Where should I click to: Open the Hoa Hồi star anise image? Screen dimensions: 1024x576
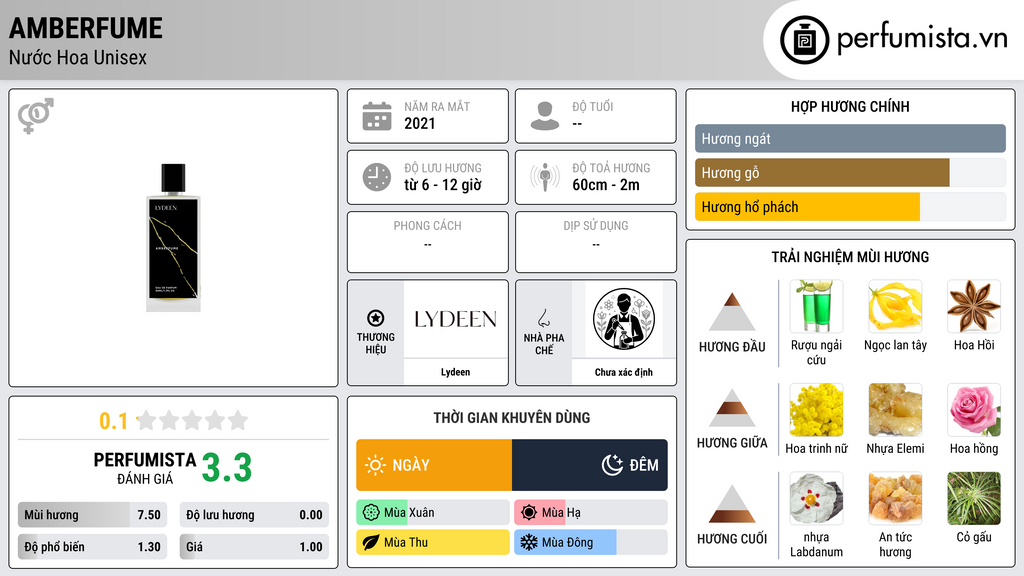[974, 306]
